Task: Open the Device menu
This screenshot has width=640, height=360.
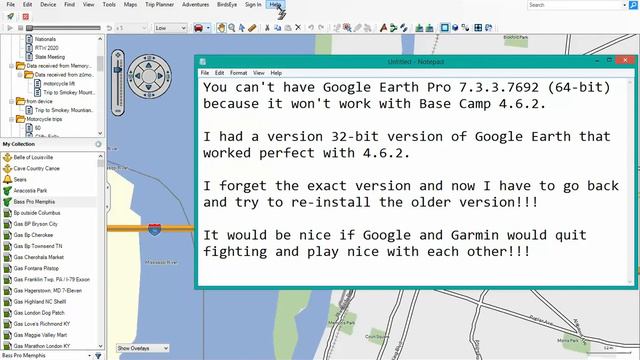Action: [48, 4]
